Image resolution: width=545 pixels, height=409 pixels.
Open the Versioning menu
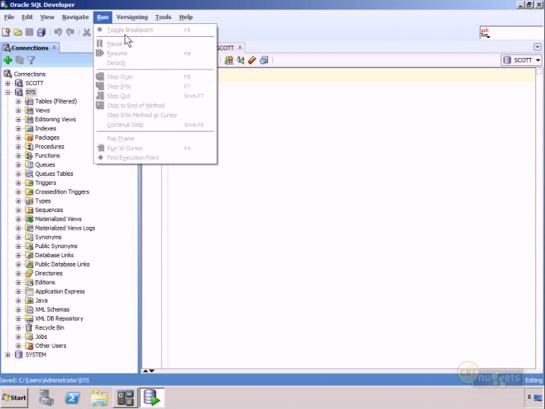[x=132, y=17]
